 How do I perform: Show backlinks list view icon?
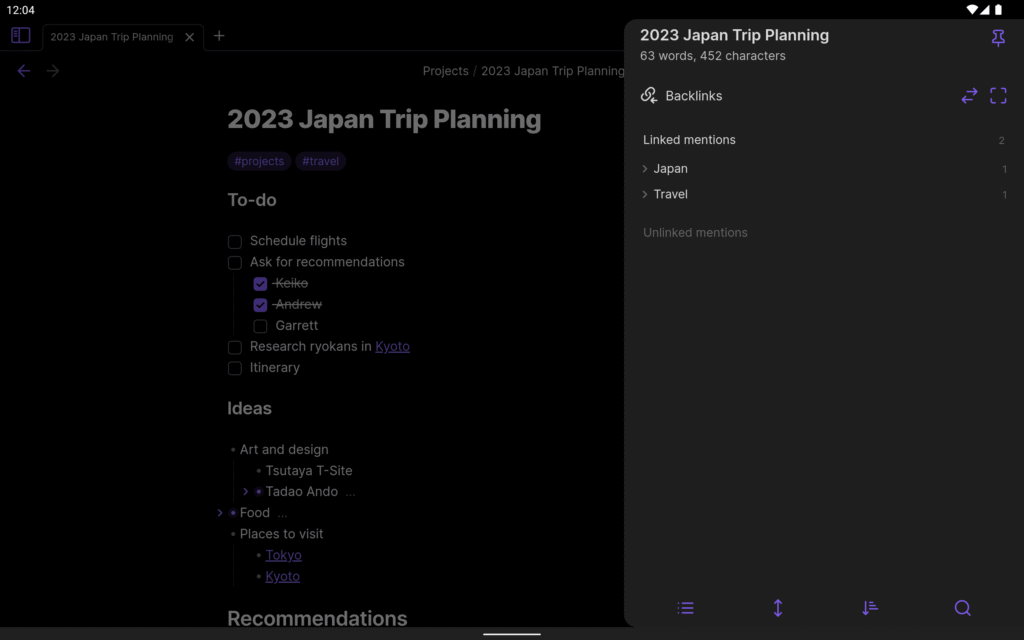click(x=685, y=607)
